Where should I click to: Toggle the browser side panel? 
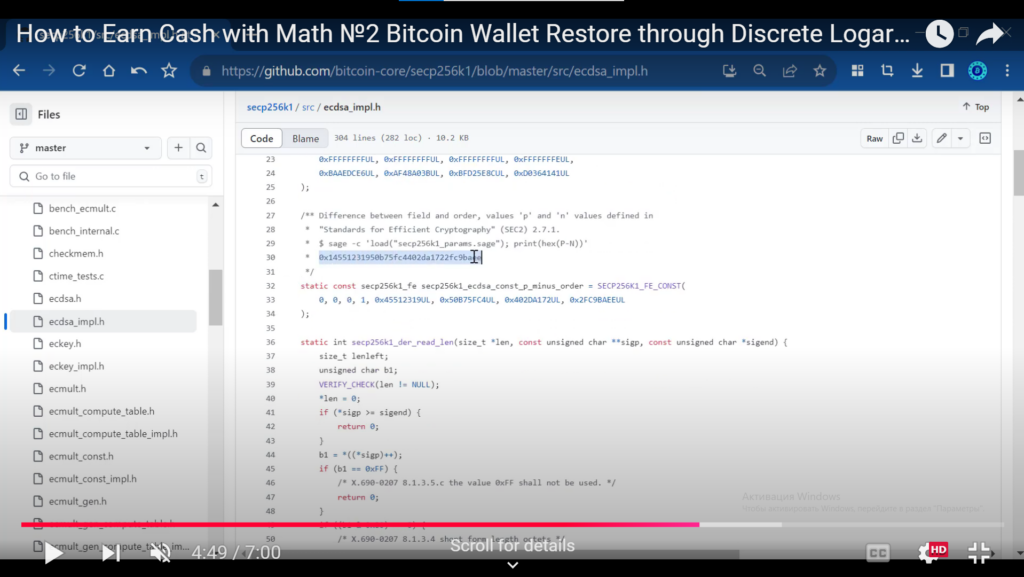(947, 70)
